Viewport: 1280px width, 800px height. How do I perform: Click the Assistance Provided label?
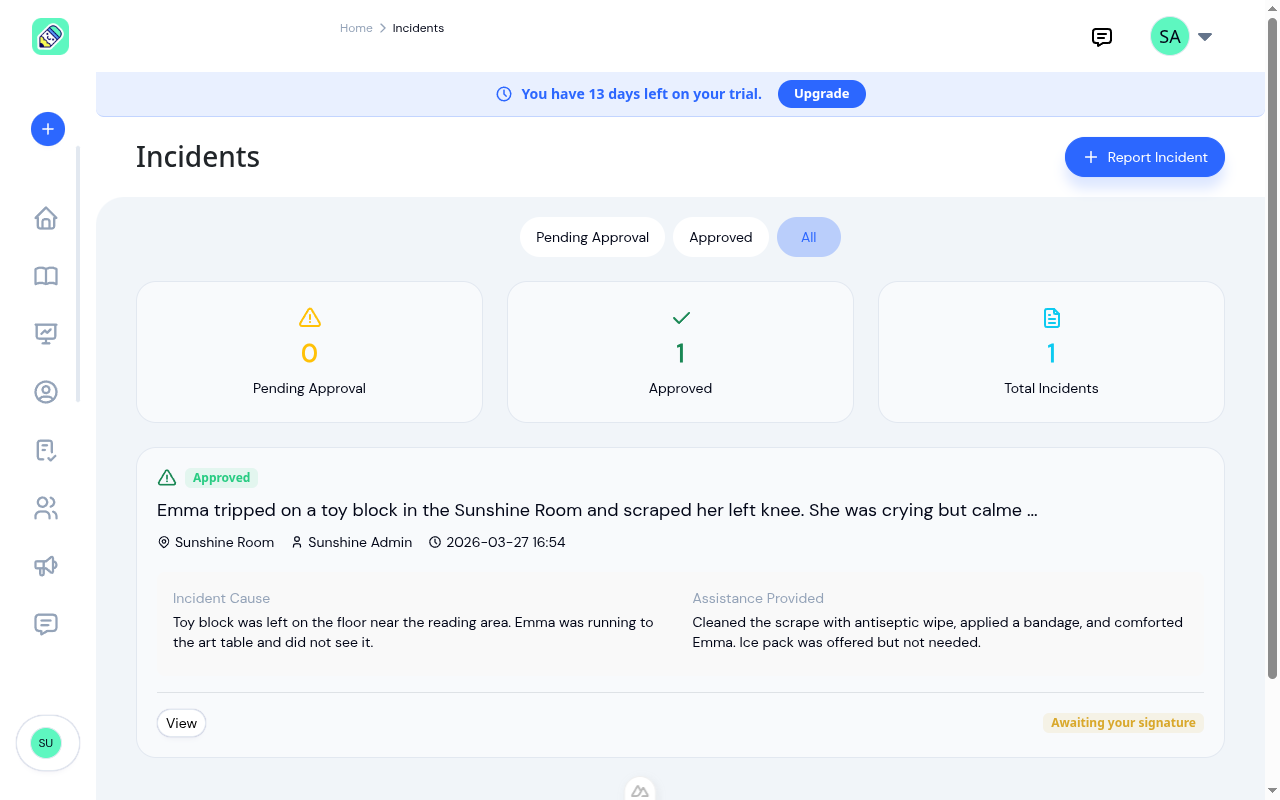(x=758, y=598)
